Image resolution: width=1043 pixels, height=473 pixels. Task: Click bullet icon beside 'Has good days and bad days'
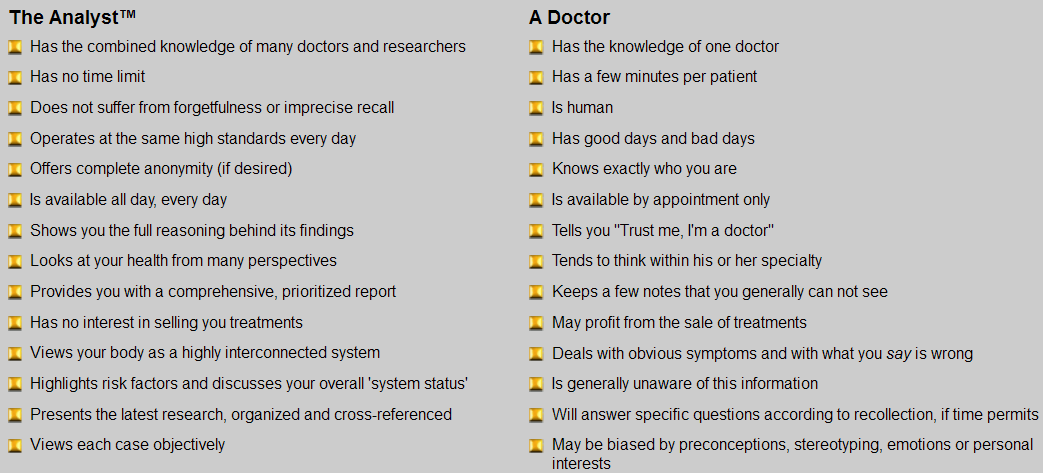536,139
